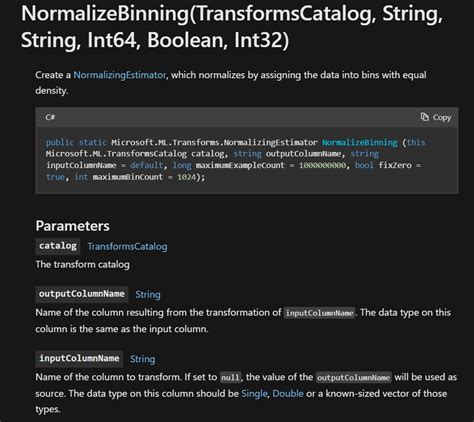Click the outputColumnName parameter name badge
The width and height of the screenshot is (474, 422).
click(82, 294)
